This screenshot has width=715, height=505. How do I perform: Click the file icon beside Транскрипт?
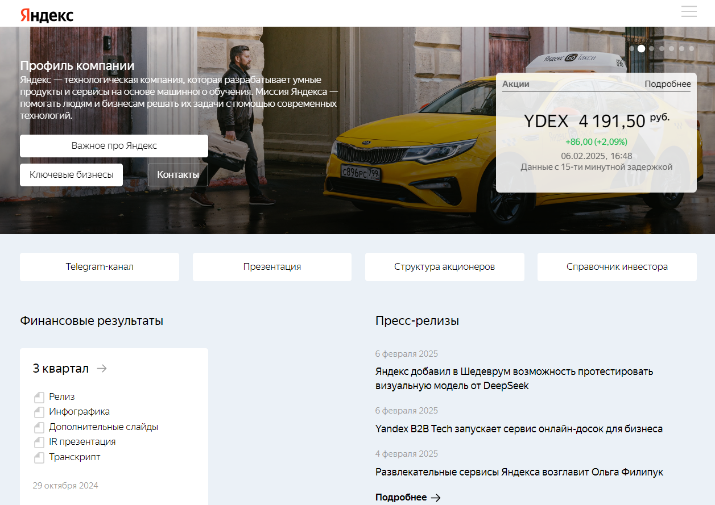click(x=39, y=458)
